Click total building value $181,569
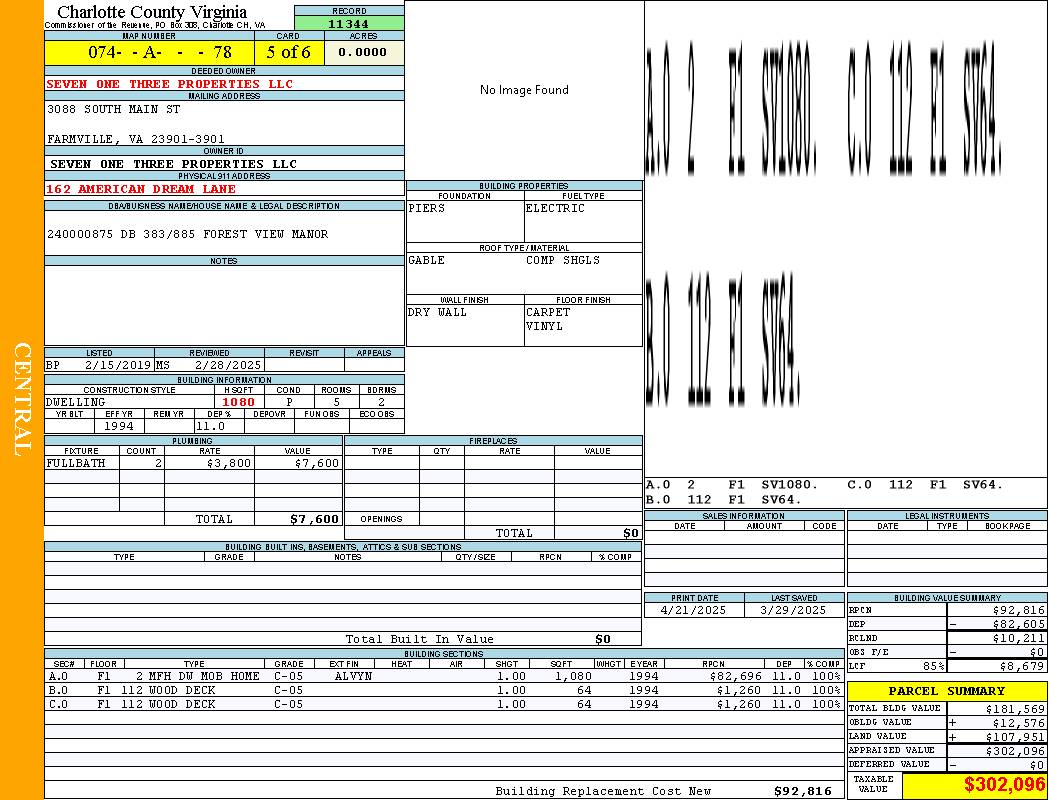This screenshot has width=1050, height=800. click(x=1015, y=709)
